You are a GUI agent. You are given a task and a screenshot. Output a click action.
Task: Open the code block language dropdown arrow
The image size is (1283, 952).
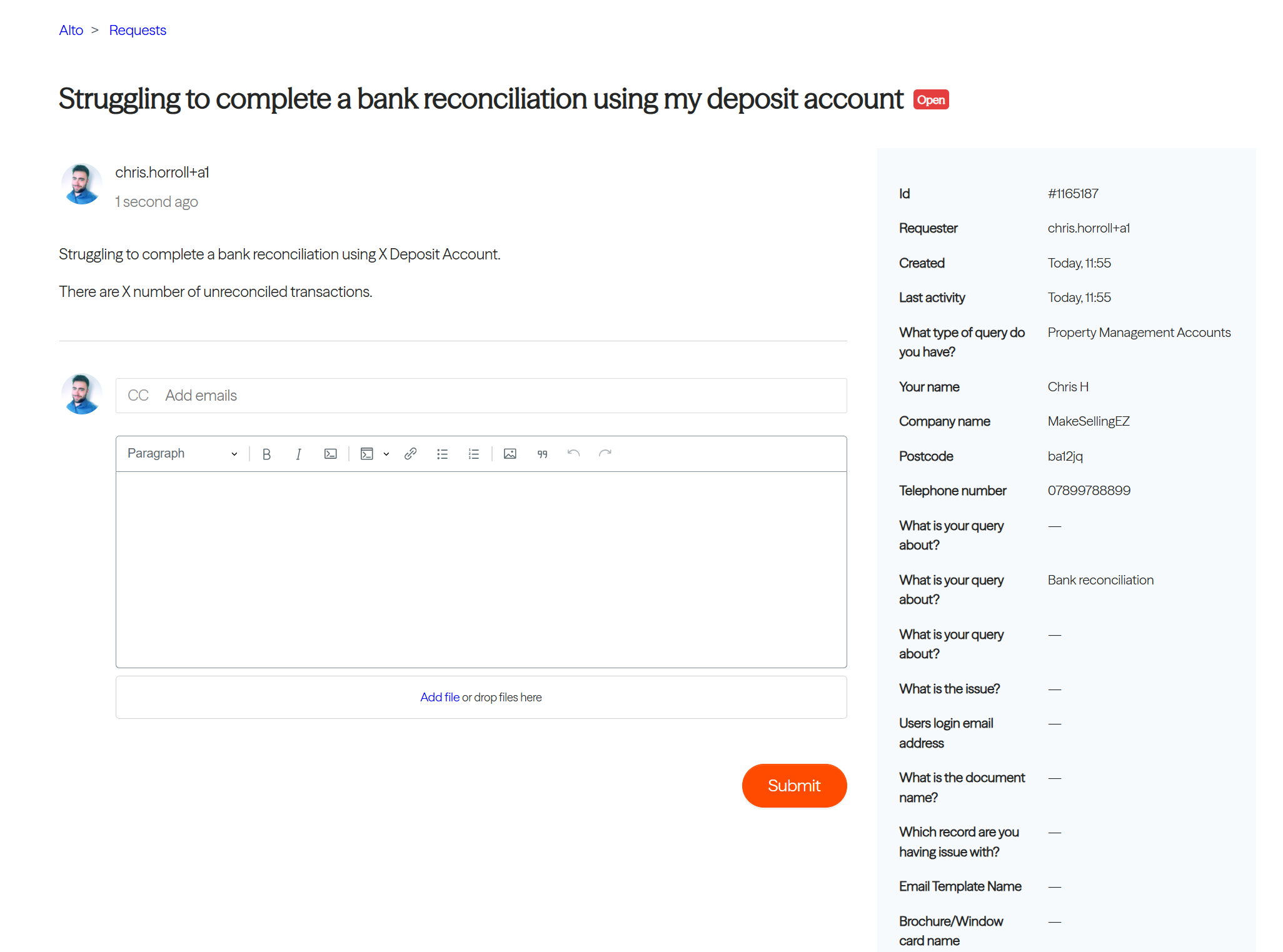coord(386,454)
